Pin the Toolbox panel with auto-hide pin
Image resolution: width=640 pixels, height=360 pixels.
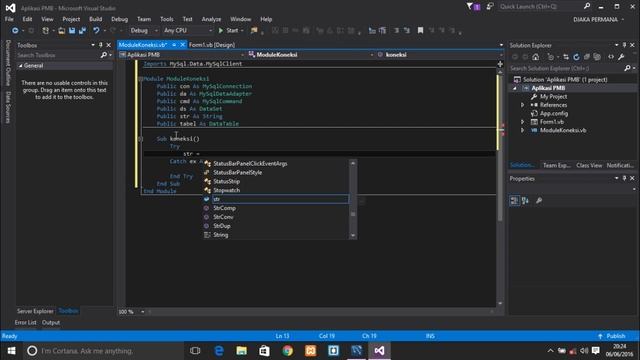point(100,45)
